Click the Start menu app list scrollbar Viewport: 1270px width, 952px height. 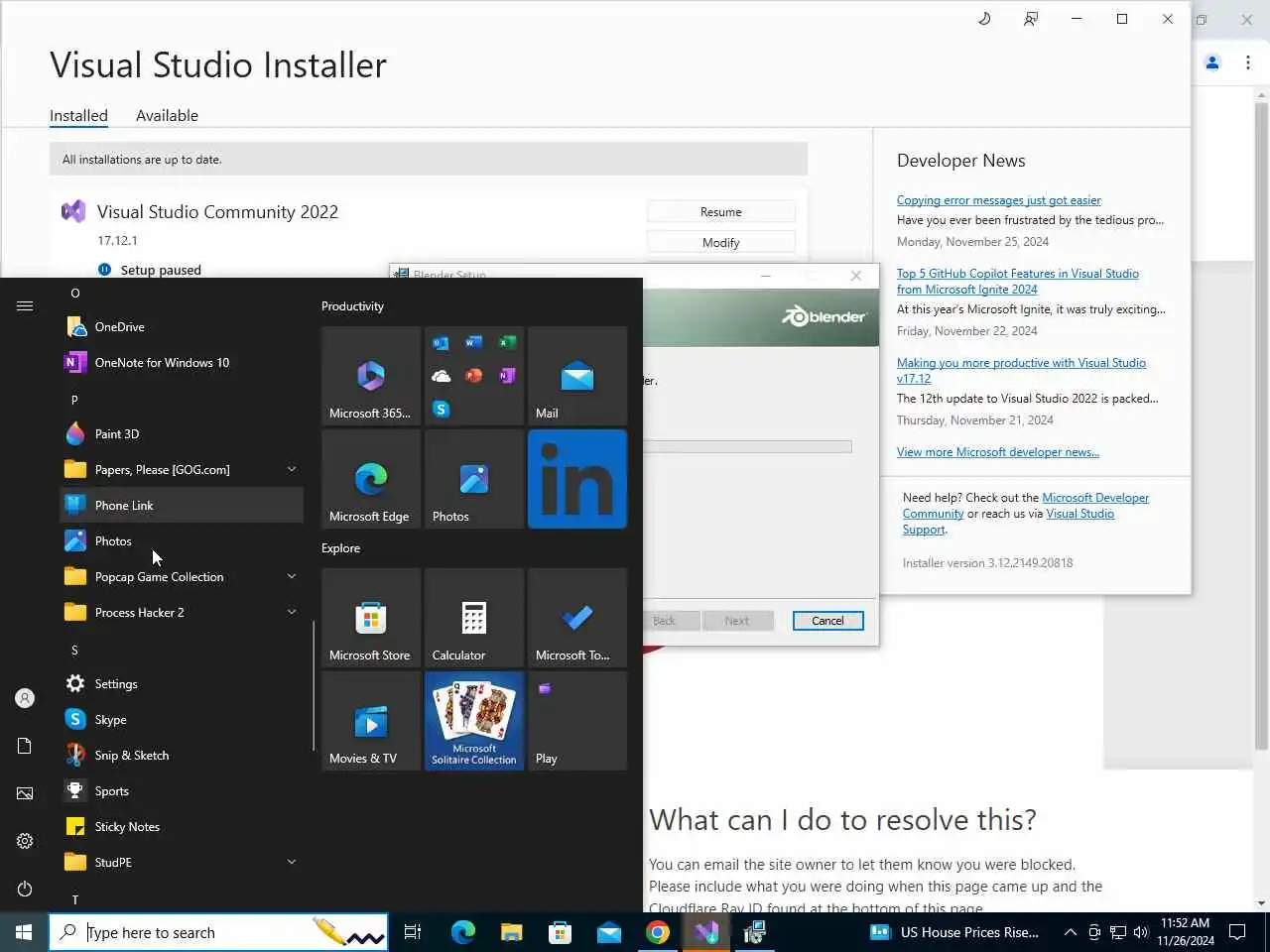(x=314, y=686)
